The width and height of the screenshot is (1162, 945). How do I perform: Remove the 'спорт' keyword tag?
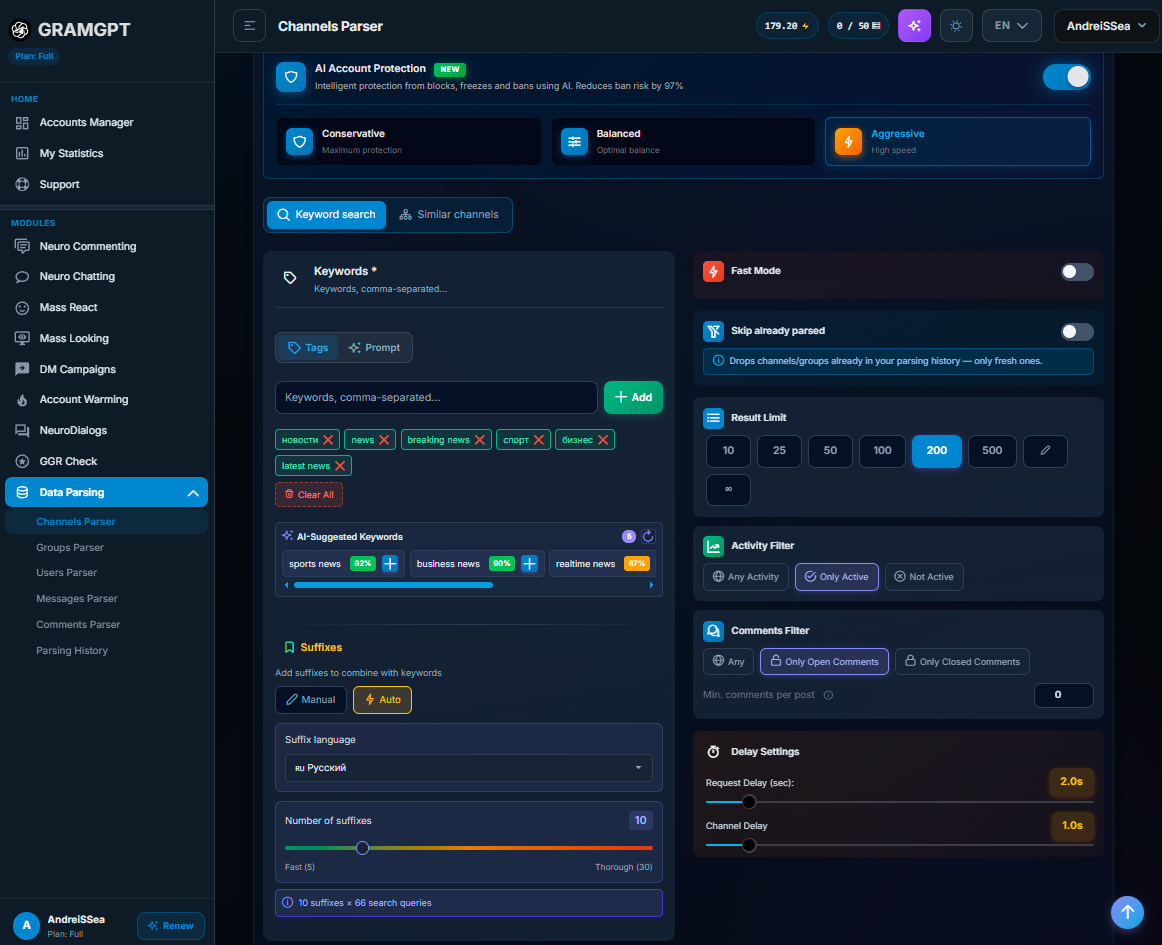(539, 440)
